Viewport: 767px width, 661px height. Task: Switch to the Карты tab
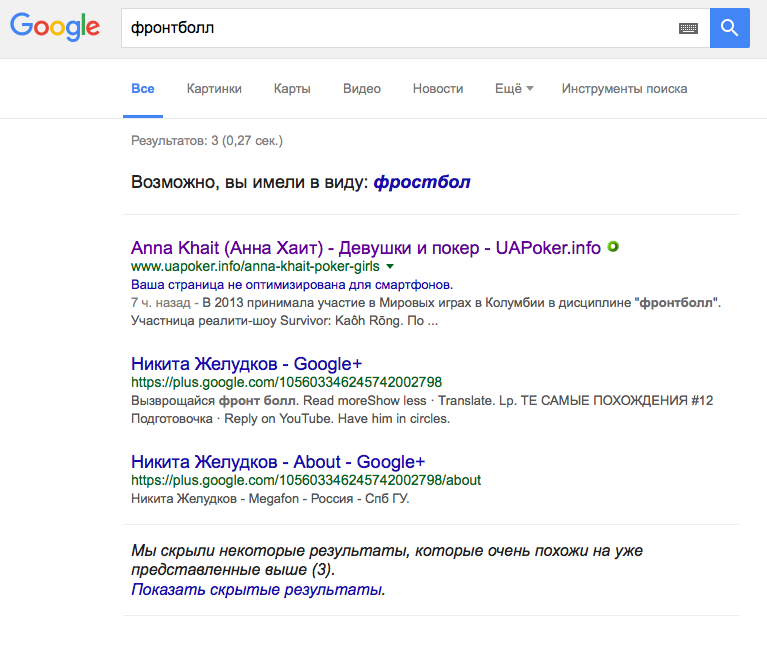292,89
